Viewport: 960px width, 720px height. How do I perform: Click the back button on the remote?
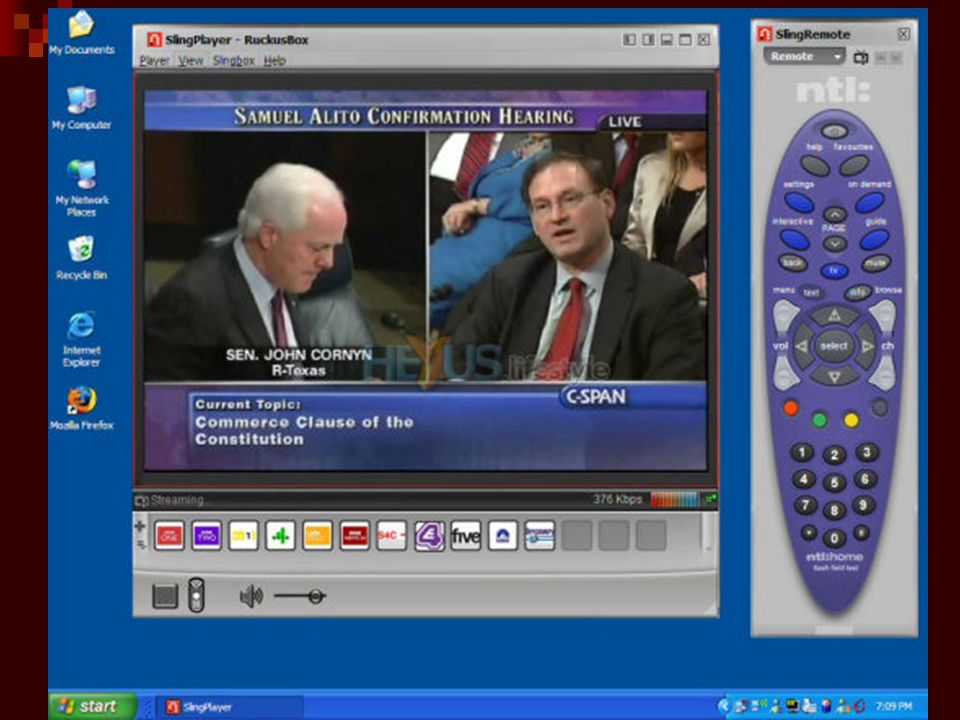pos(792,263)
